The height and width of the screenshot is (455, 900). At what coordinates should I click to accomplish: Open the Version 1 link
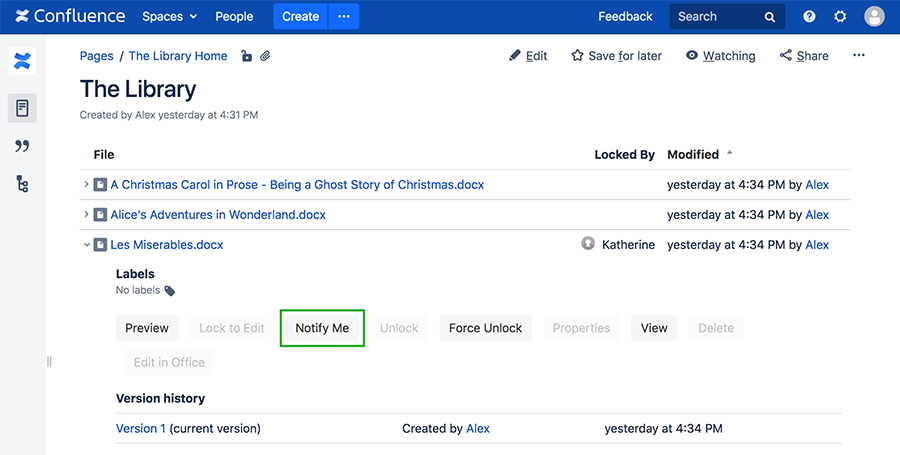141,429
